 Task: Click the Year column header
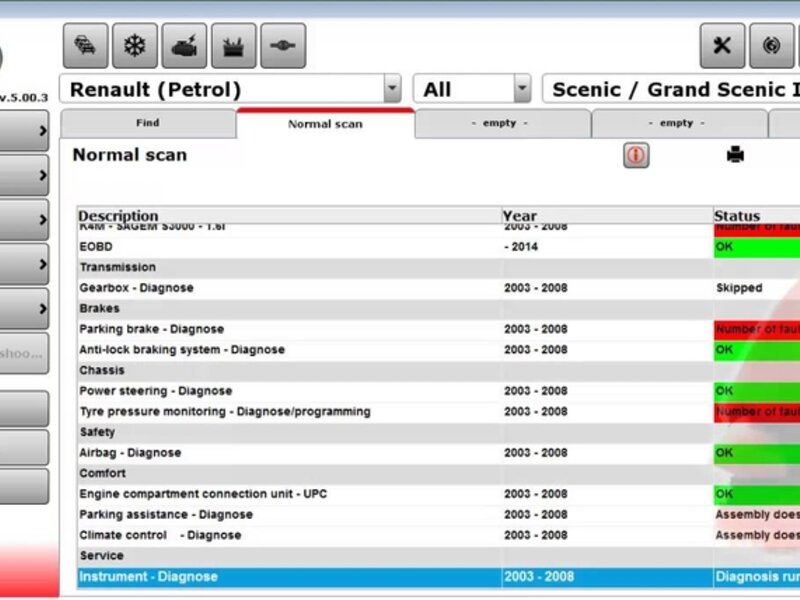pyautogui.click(x=519, y=216)
